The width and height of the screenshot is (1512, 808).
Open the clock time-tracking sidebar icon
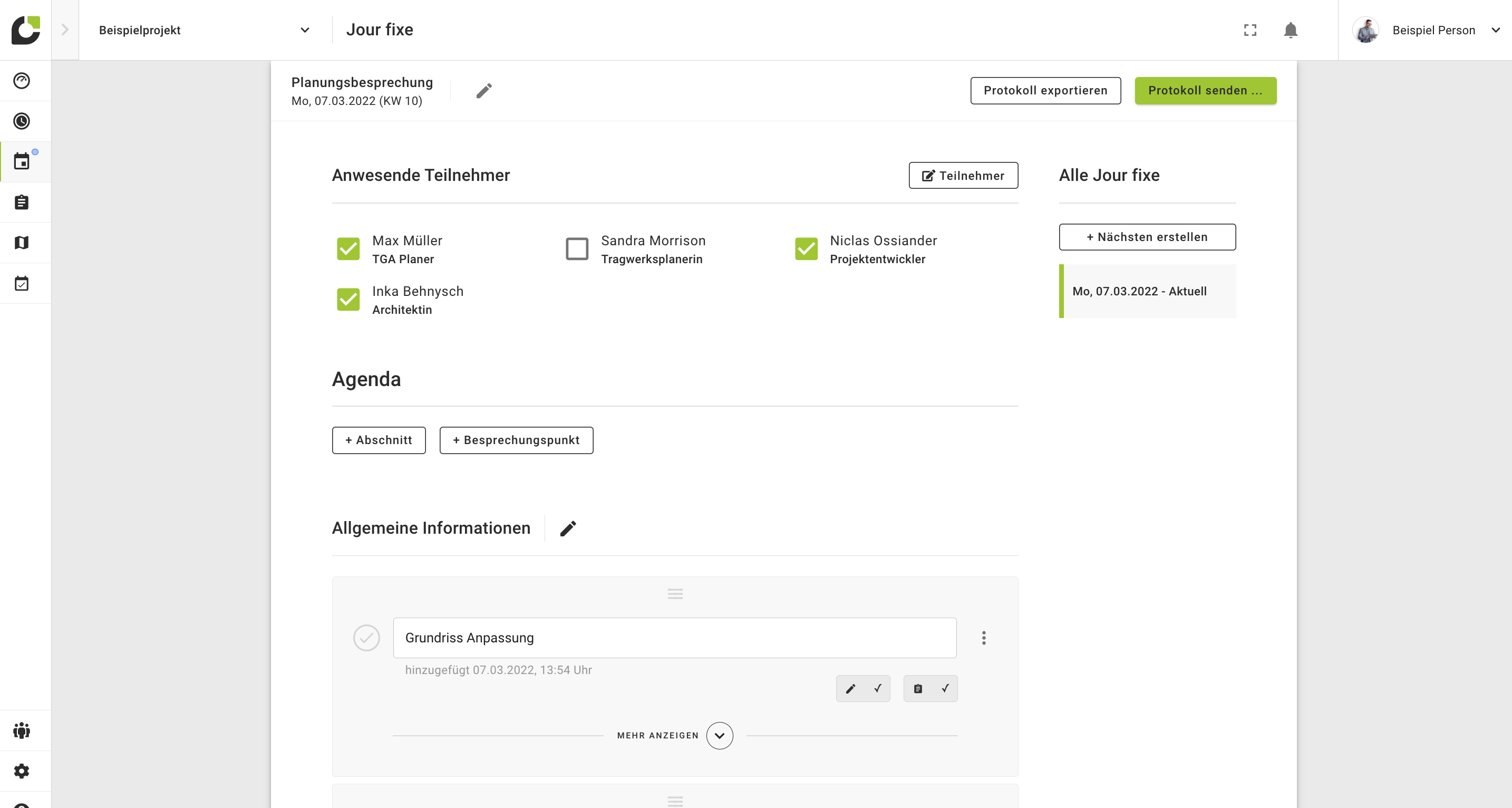tap(22, 121)
